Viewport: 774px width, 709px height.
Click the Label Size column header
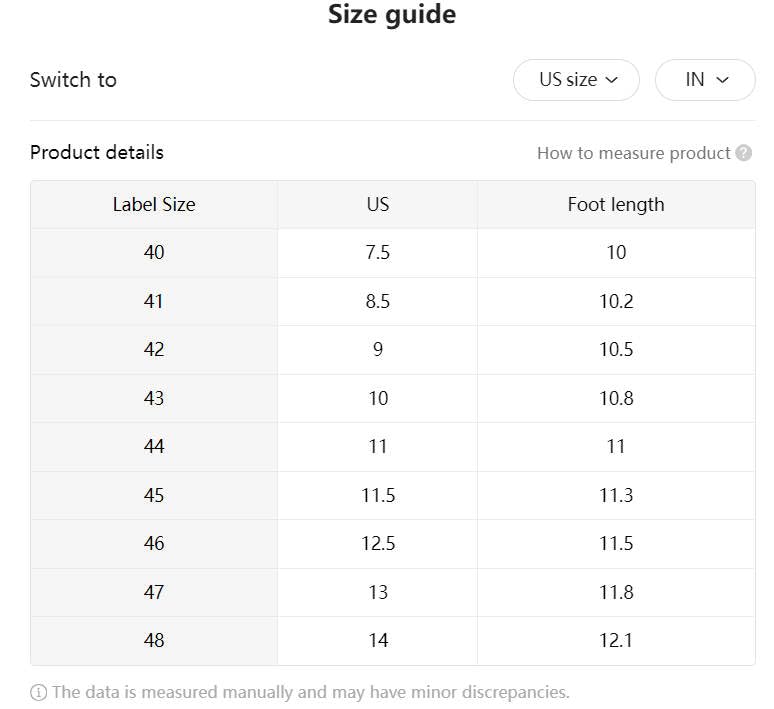coord(154,204)
